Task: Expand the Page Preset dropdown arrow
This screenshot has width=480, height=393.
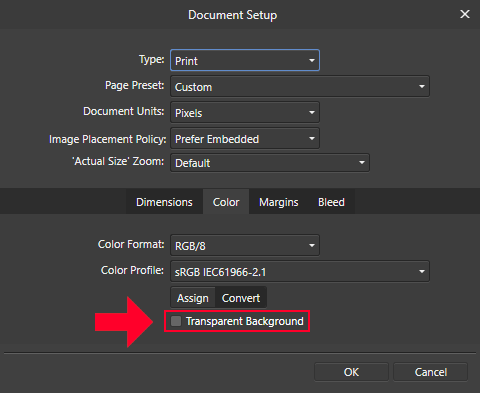Action: [422, 86]
